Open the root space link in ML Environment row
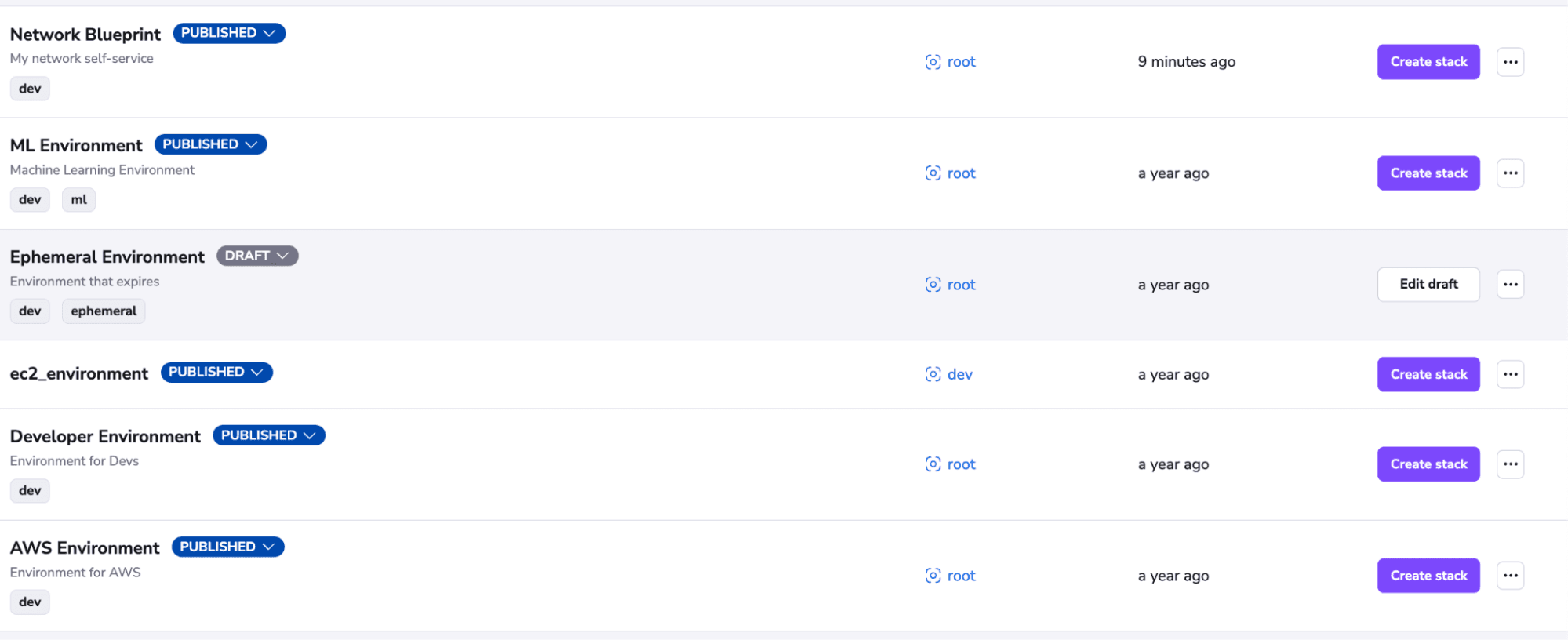Image resolution: width=1568 pixels, height=640 pixels. [x=961, y=173]
